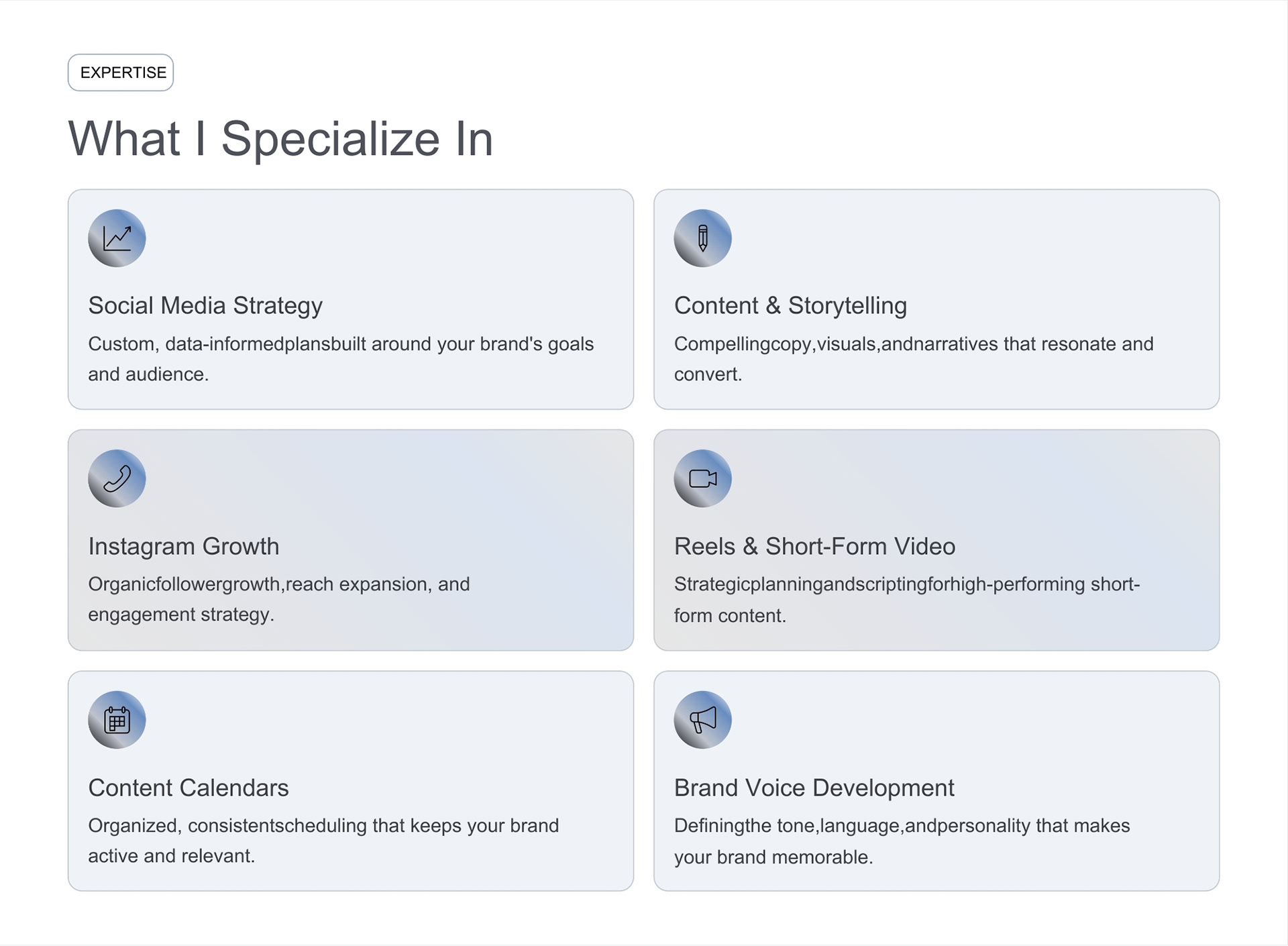Click the Content Calendars heading

pos(189,788)
